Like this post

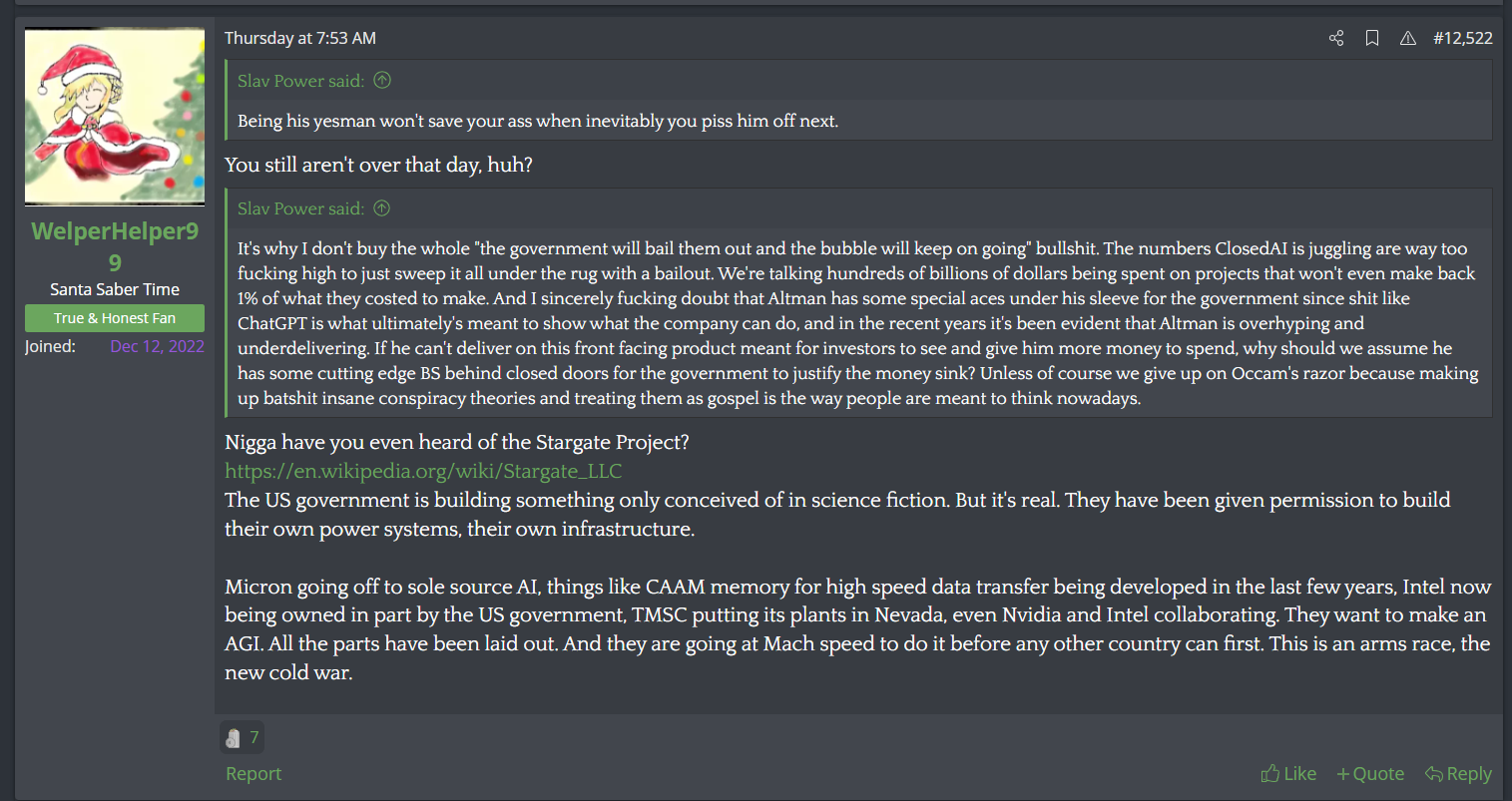pos(1288,773)
